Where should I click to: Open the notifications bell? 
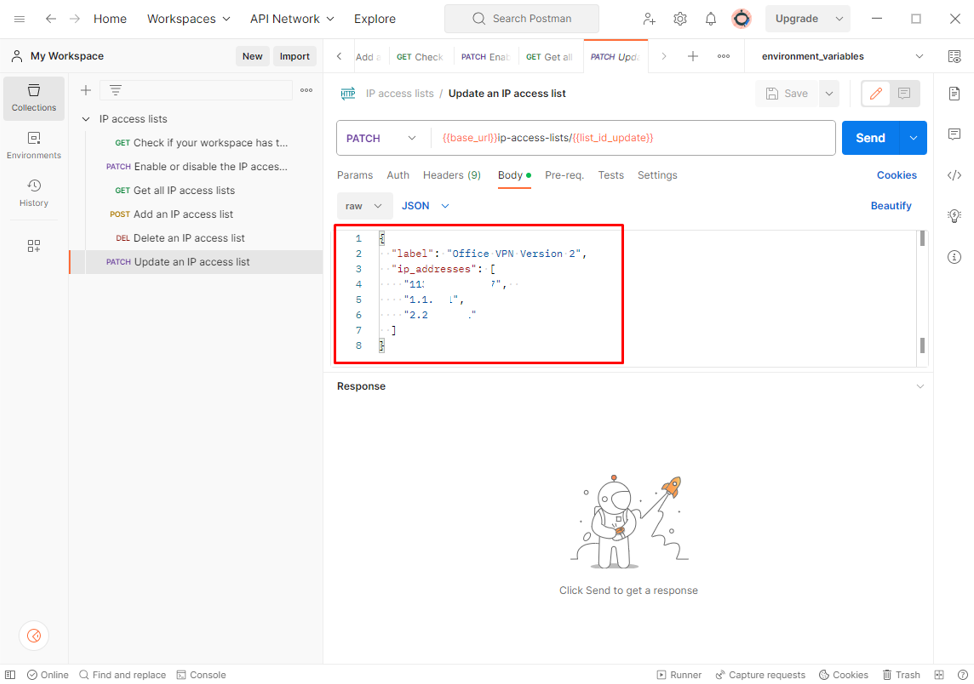click(711, 19)
